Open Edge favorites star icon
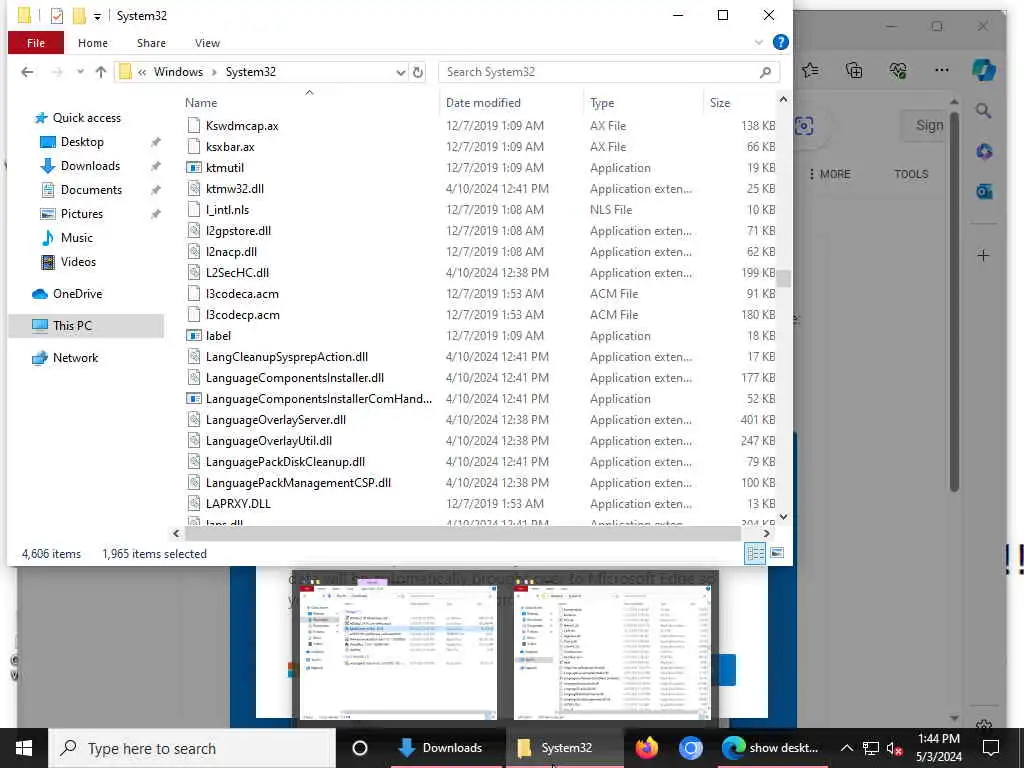Image resolution: width=1024 pixels, height=768 pixels. click(810, 70)
